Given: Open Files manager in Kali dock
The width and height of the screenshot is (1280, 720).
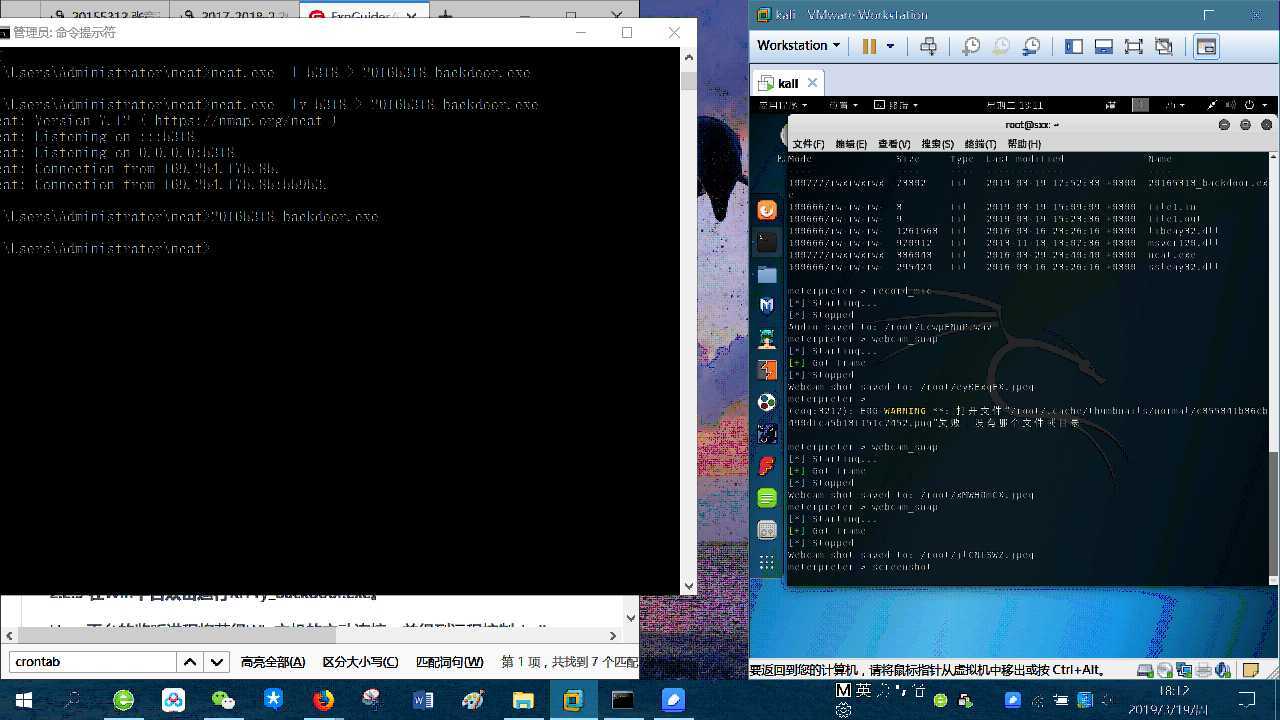Looking at the screenshot, I should coord(767,274).
